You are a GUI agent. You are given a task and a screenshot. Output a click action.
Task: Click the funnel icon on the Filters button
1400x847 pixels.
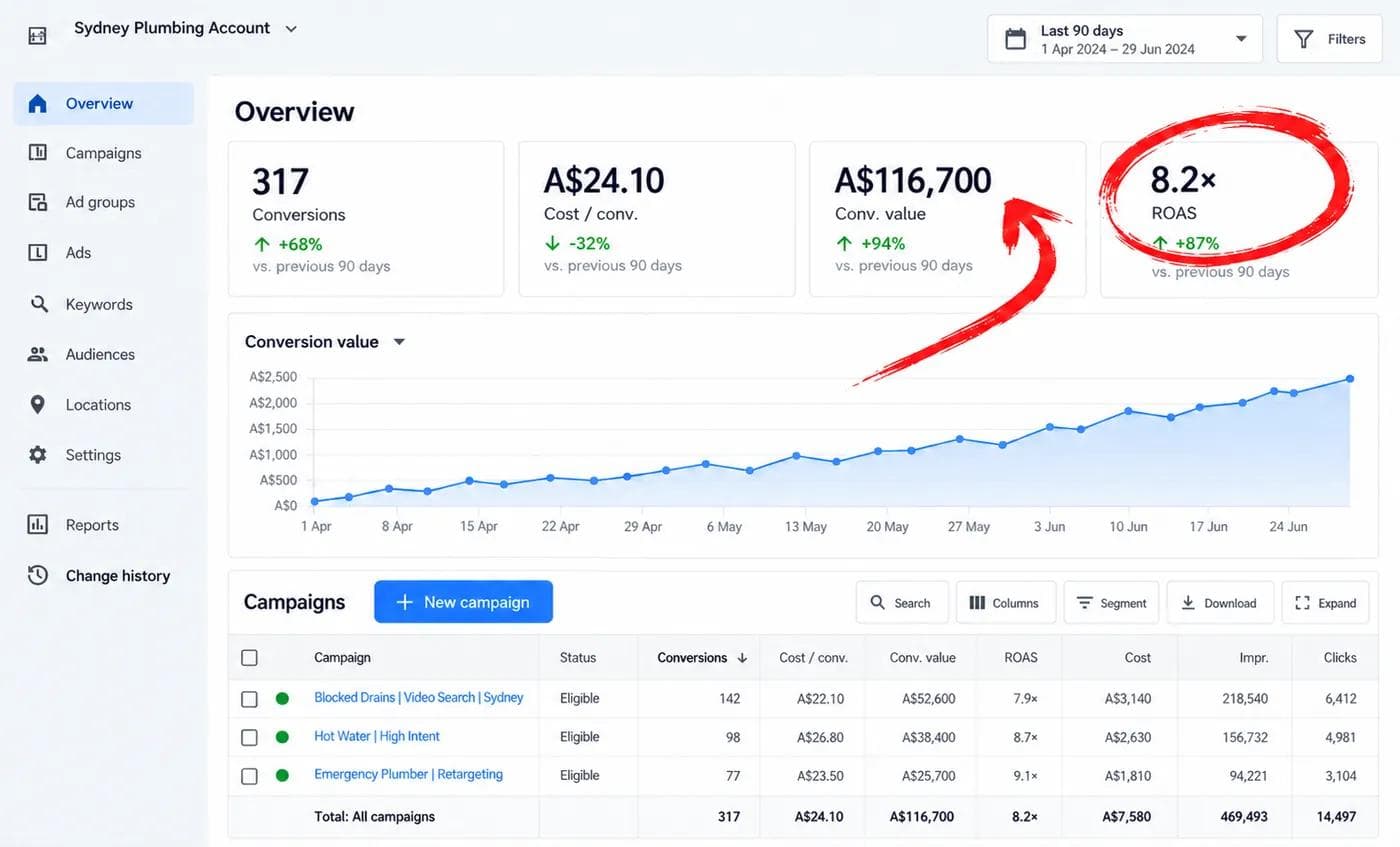(x=1304, y=39)
